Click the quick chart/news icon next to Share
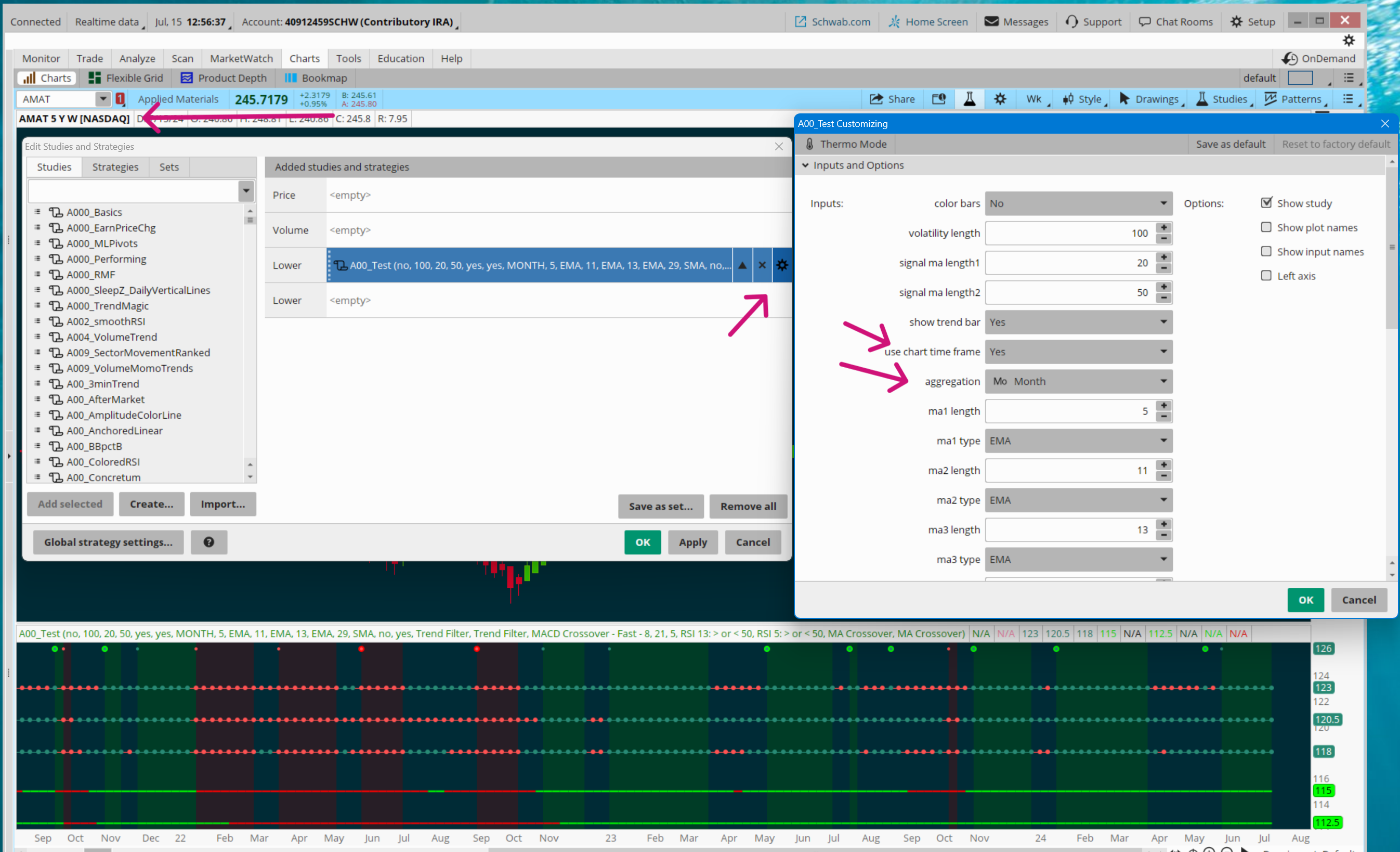 (x=939, y=99)
